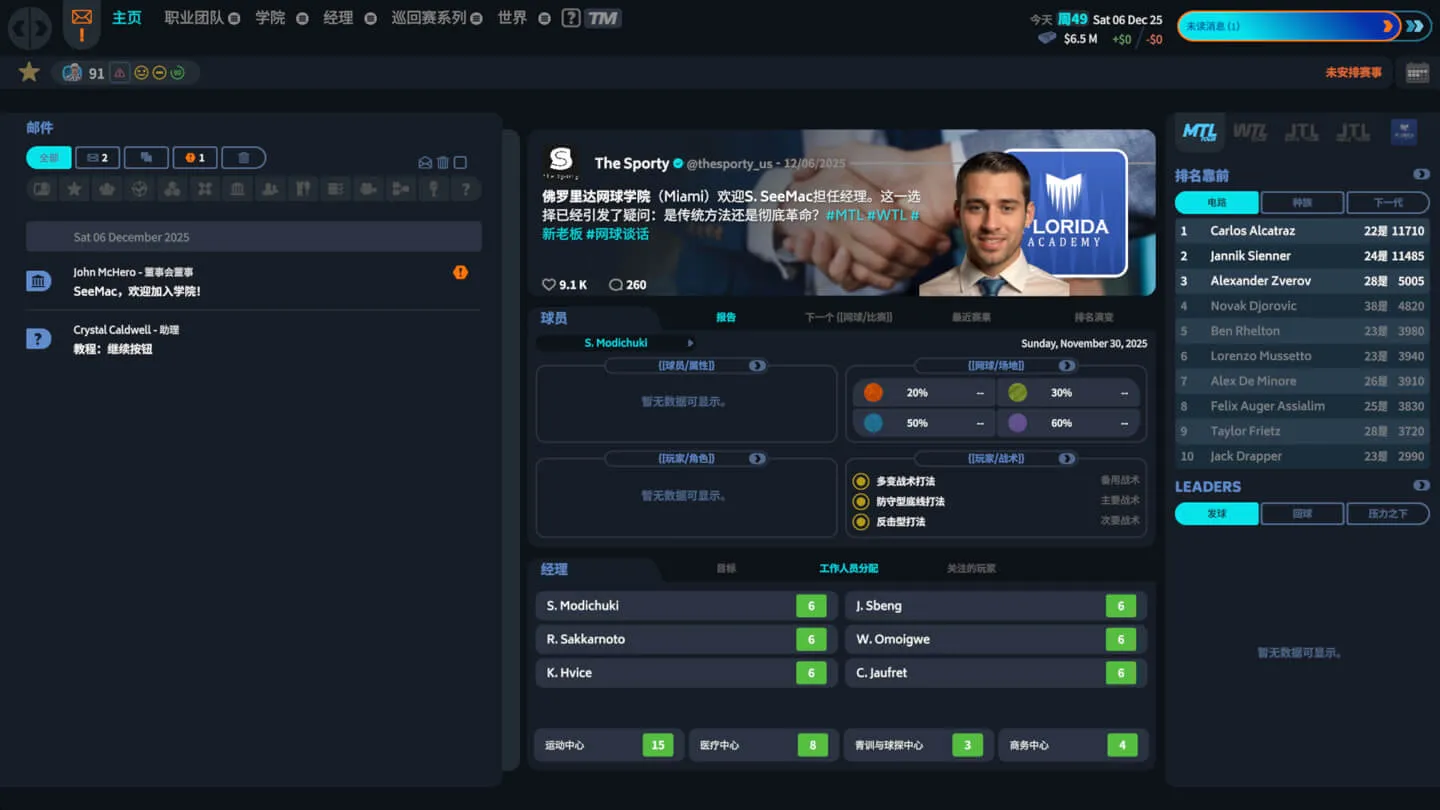This screenshot has width=1440, height=810.
Task: Click The Sporty logo avatar in news post
Action: (x=561, y=160)
